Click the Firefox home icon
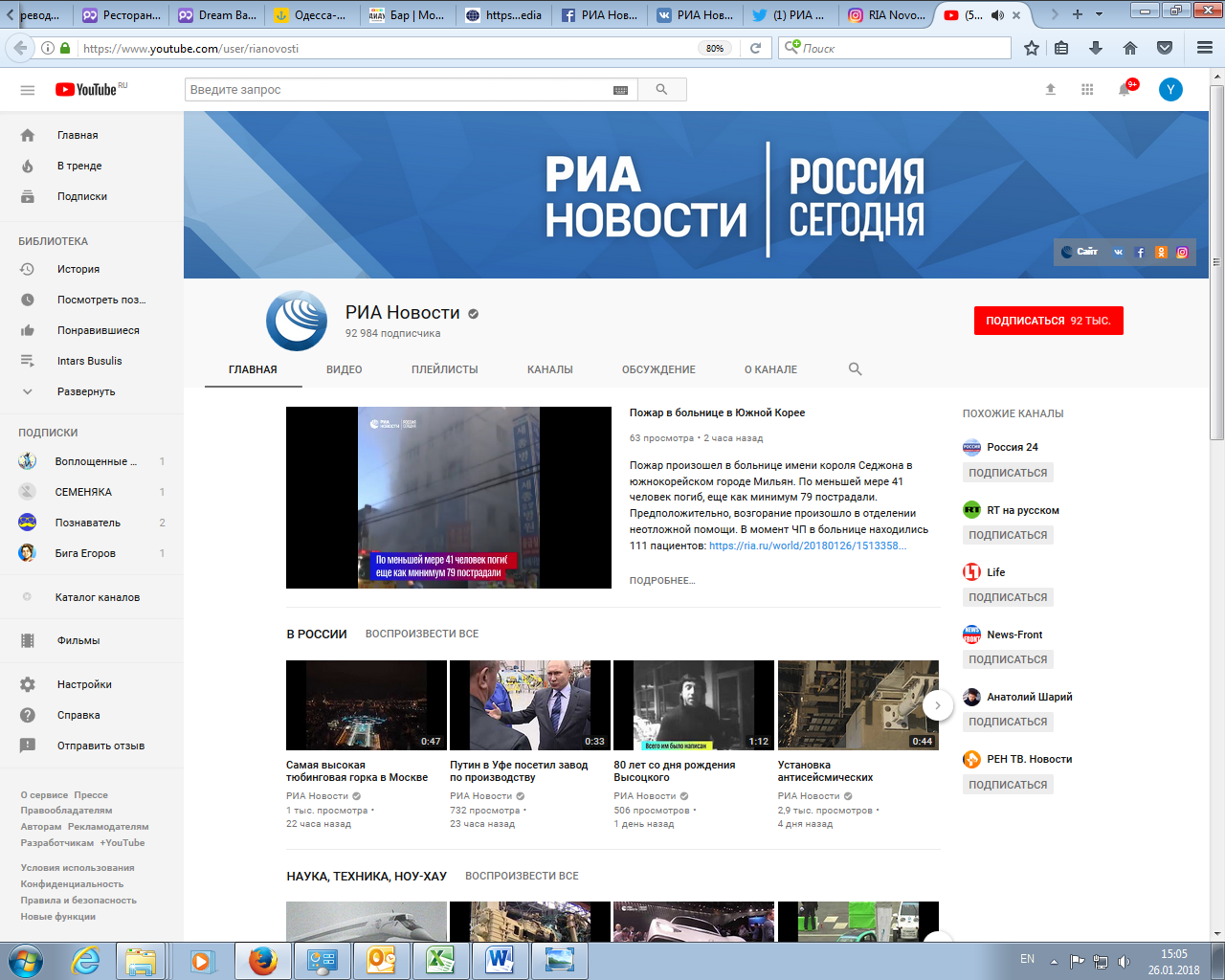 [x=1130, y=48]
